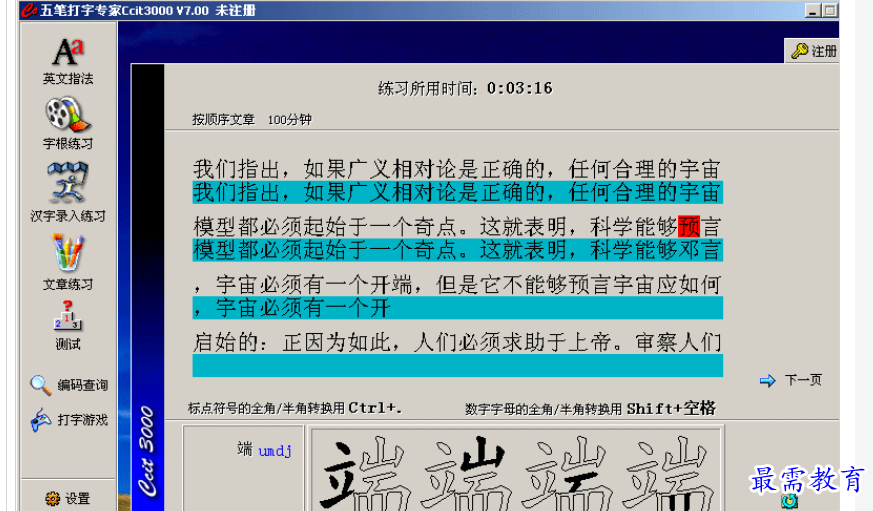This screenshot has width=873, height=511.
Task: Click the blue code umdj
Action: click(275, 450)
